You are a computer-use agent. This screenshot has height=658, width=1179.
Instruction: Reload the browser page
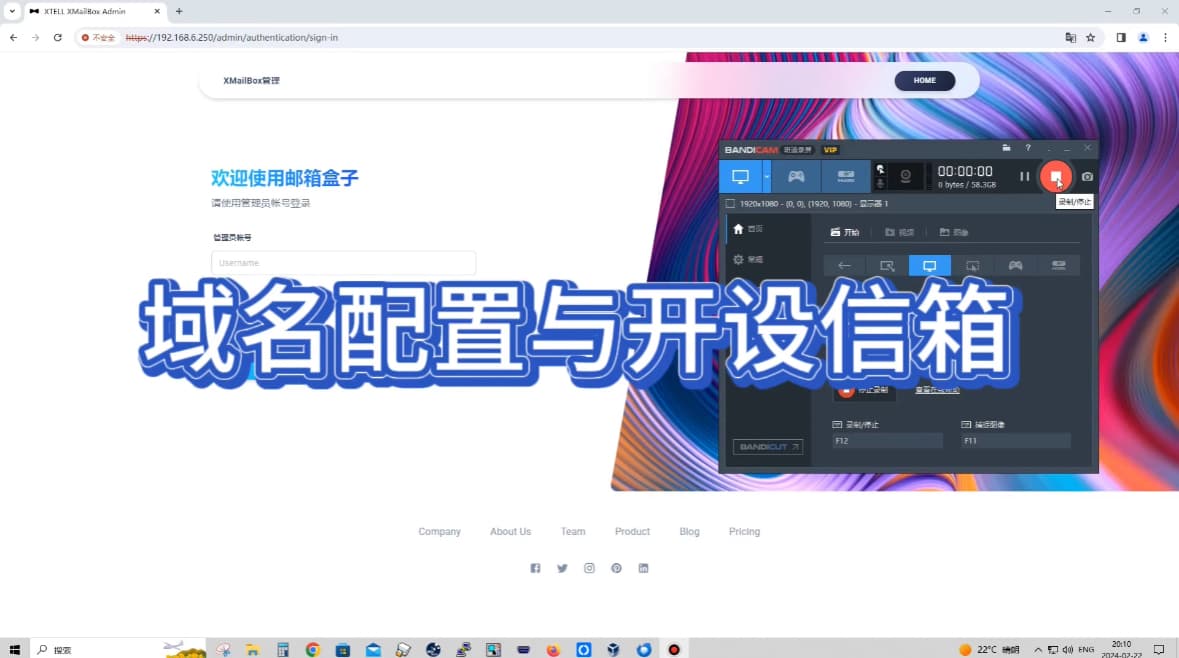57,38
